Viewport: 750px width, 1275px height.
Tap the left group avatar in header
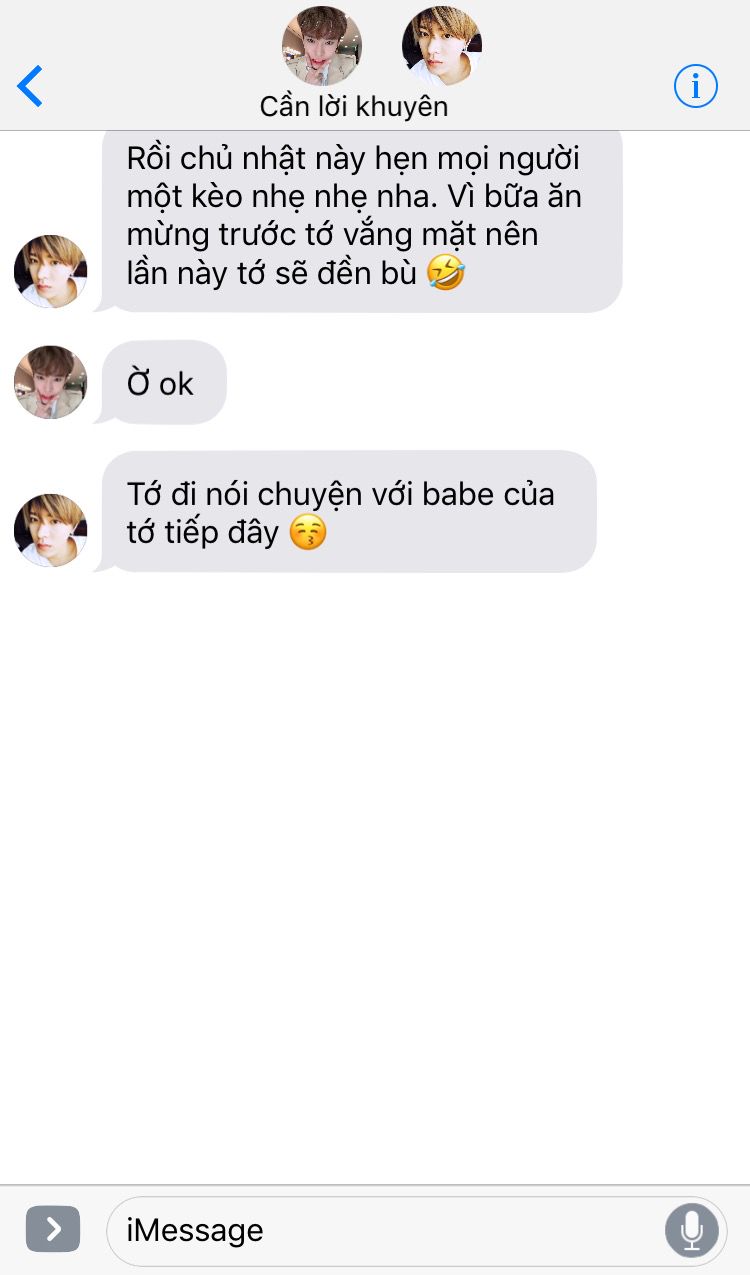322,46
